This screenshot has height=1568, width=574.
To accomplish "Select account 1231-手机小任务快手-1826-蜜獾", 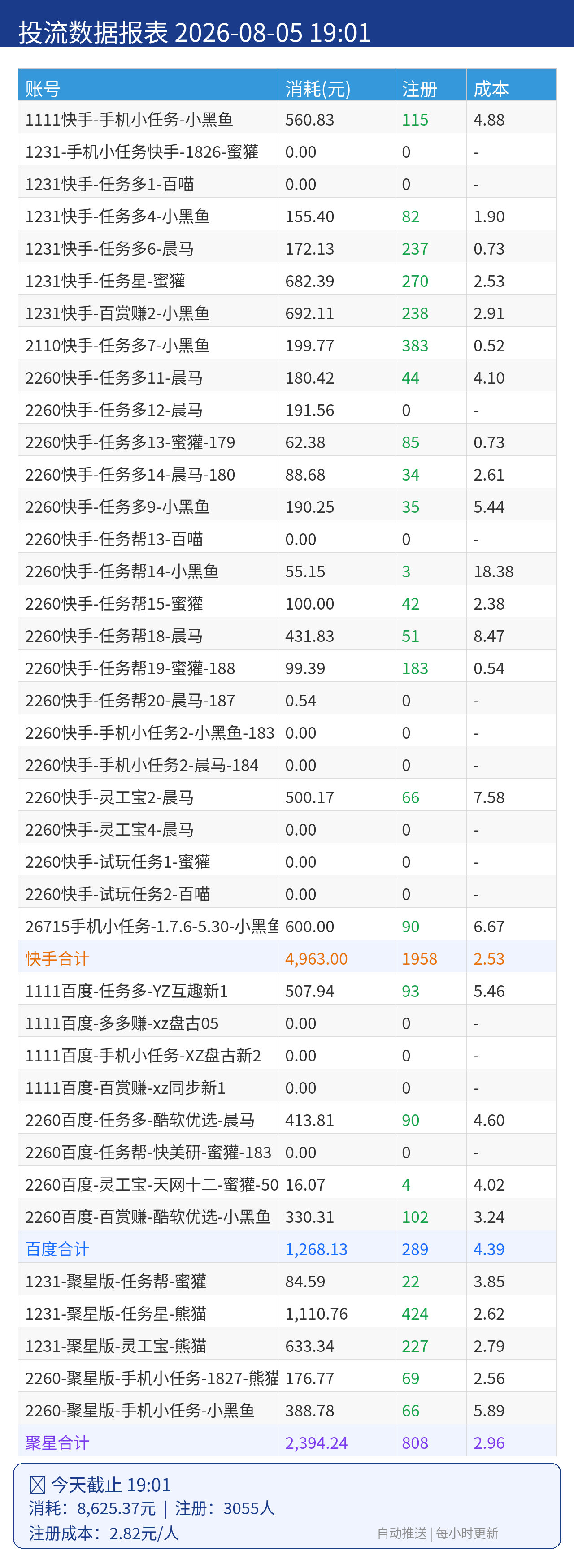I will click(x=142, y=152).
